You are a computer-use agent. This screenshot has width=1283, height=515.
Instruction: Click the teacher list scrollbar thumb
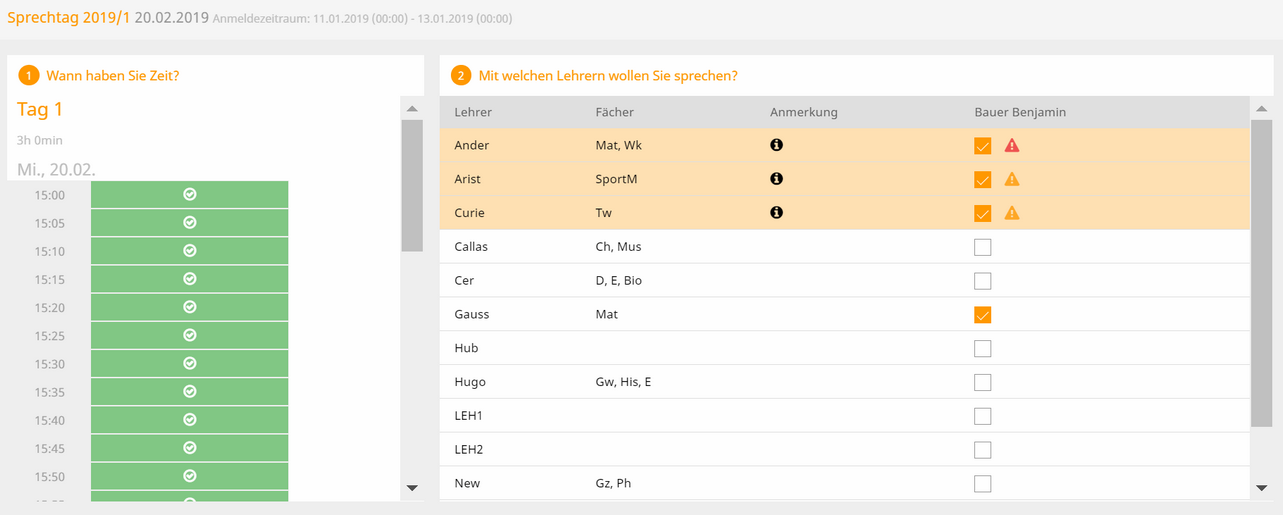[x=1261, y=274]
